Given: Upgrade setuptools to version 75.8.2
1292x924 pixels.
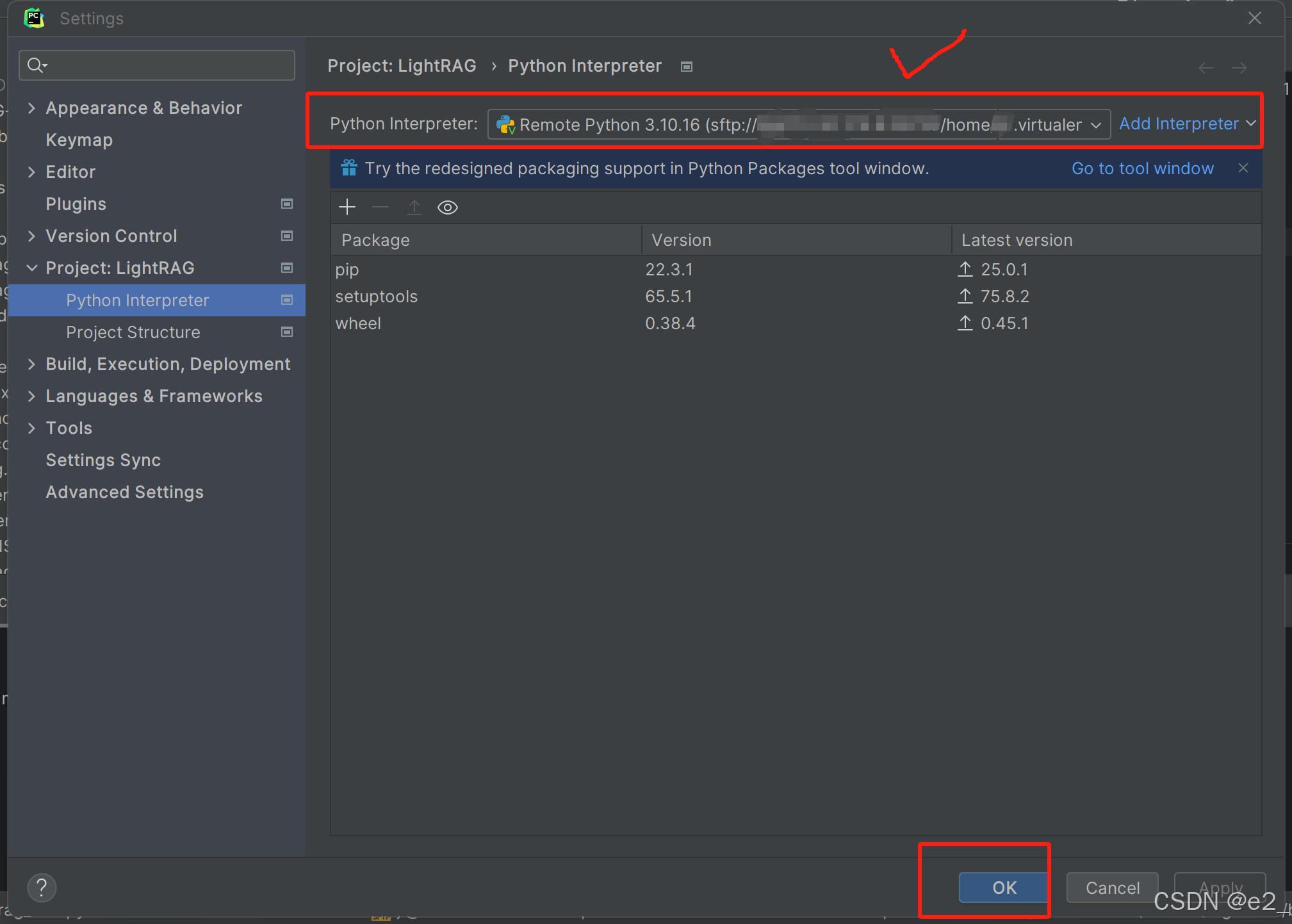Looking at the screenshot, I should (967, 296).
